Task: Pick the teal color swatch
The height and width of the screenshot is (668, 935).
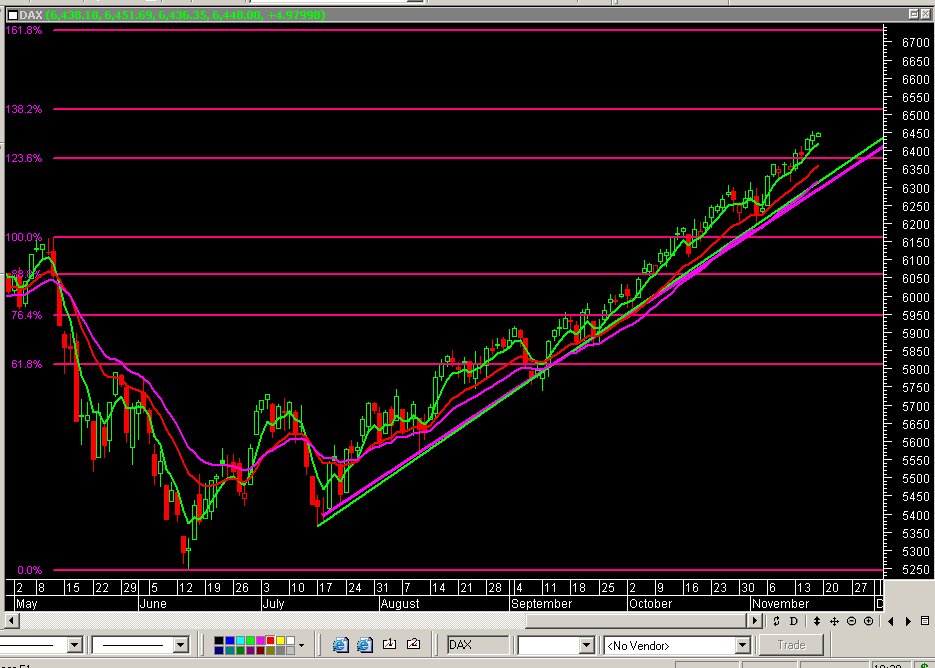Action: (230, 650)
